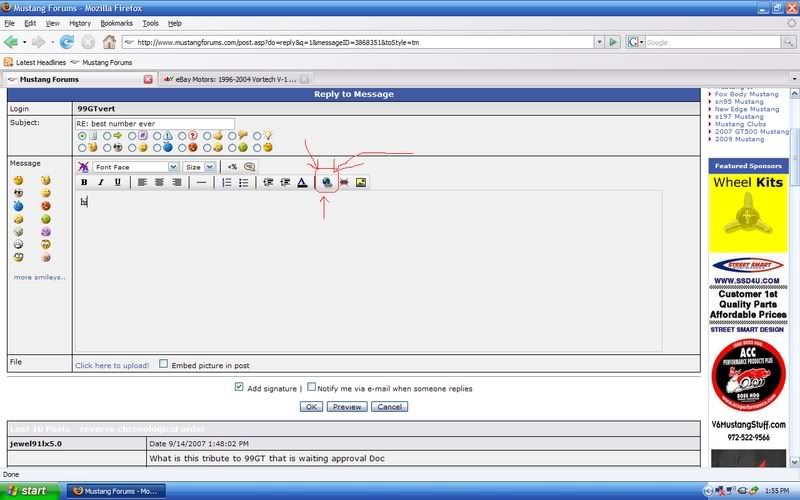Reload the page with Refresh icon
800x500 pixels.
click(x=67, y=42)
